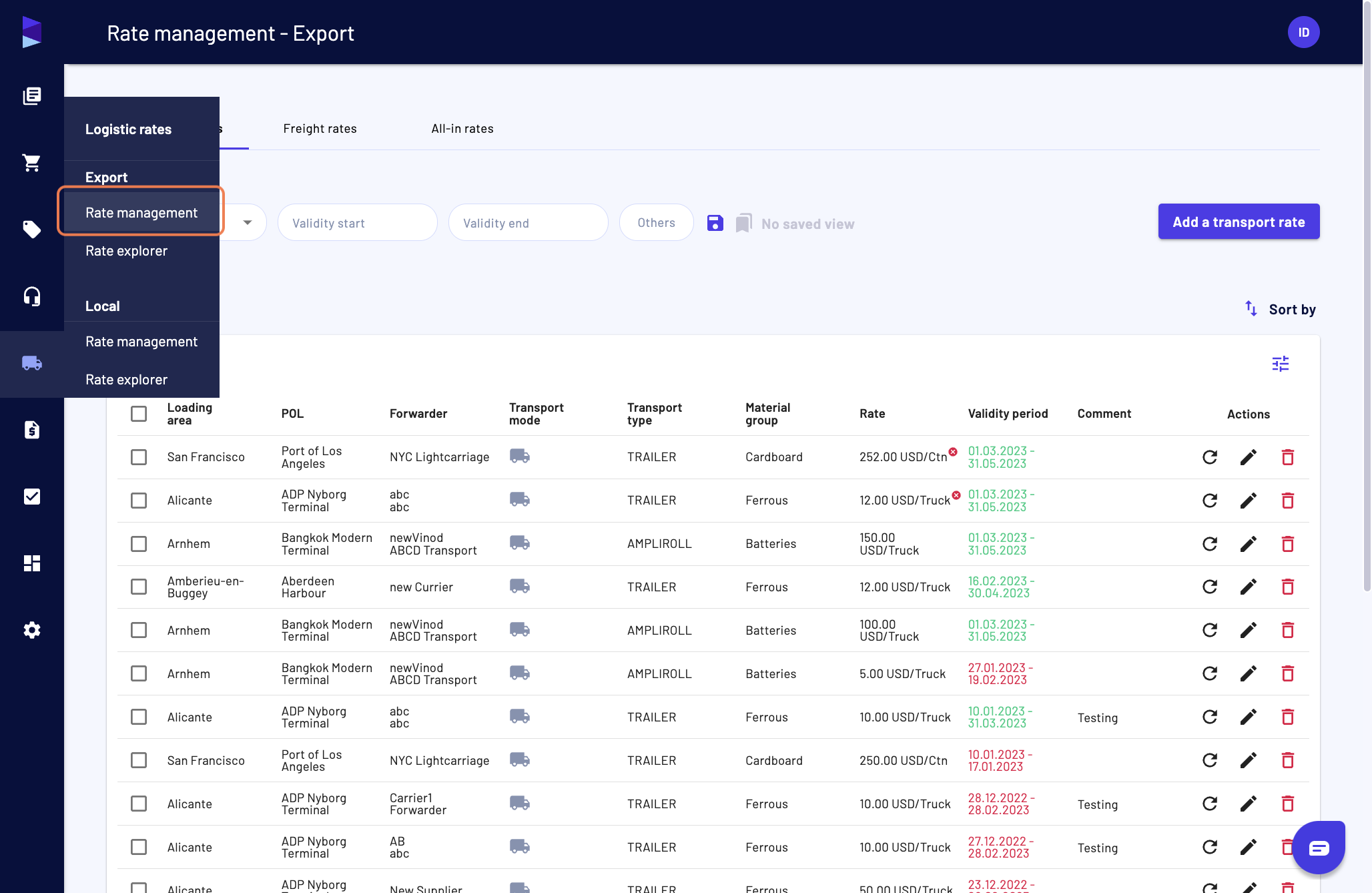Delete the Arnhem 100.00 USD/Truck rate
1372x893 pixels.
tap(1288, 630)
